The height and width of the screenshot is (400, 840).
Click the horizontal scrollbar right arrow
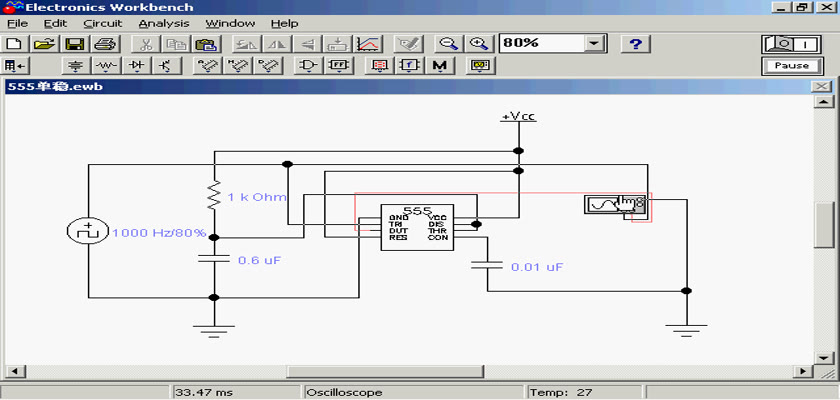[803, 371]
